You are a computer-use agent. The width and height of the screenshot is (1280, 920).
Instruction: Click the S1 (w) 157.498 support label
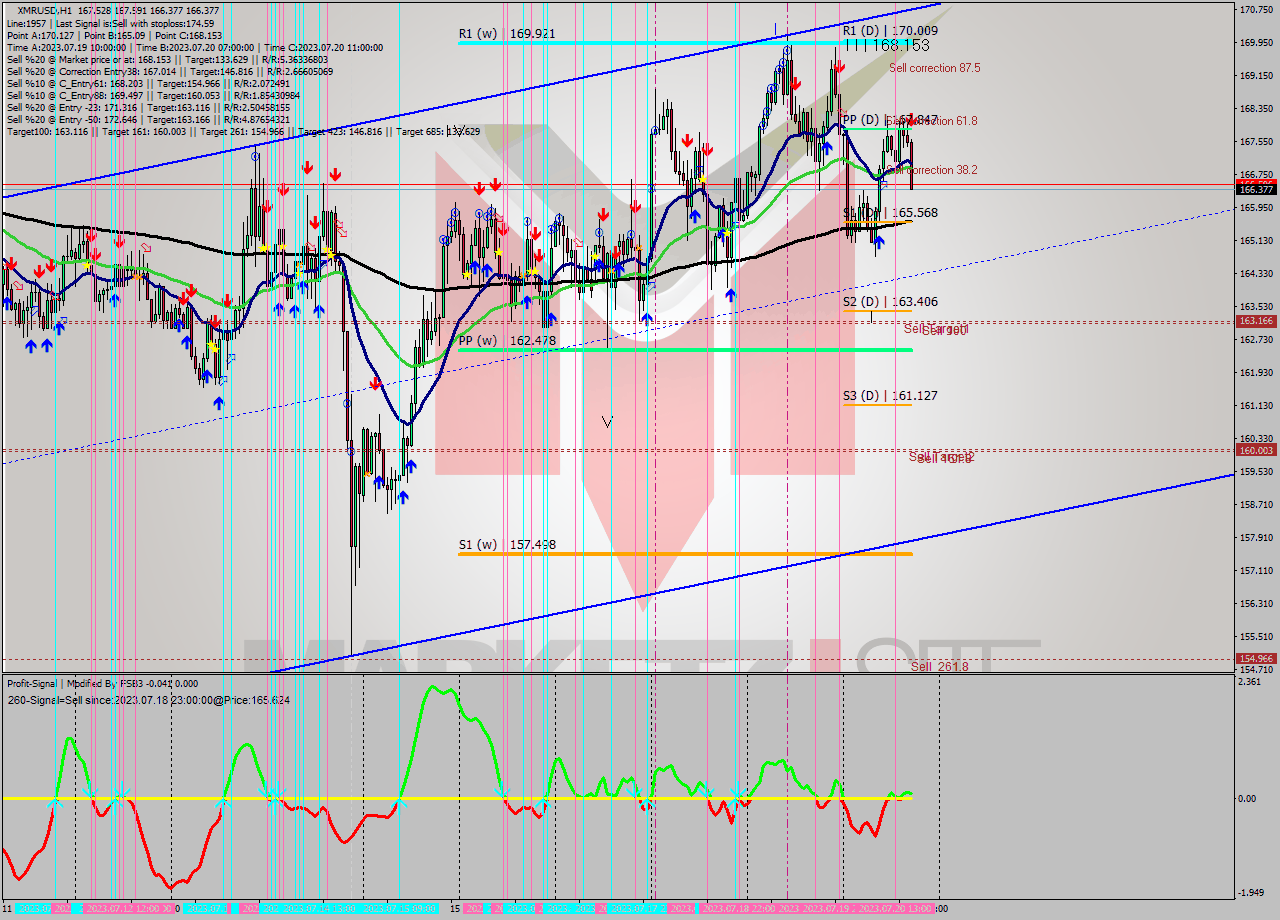(506, 545)
